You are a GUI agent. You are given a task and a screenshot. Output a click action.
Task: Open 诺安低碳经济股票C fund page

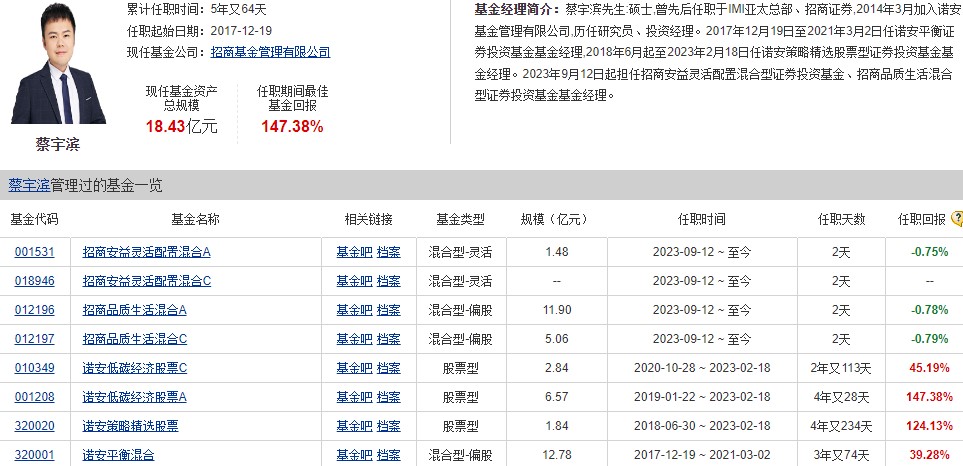(135, 368)
